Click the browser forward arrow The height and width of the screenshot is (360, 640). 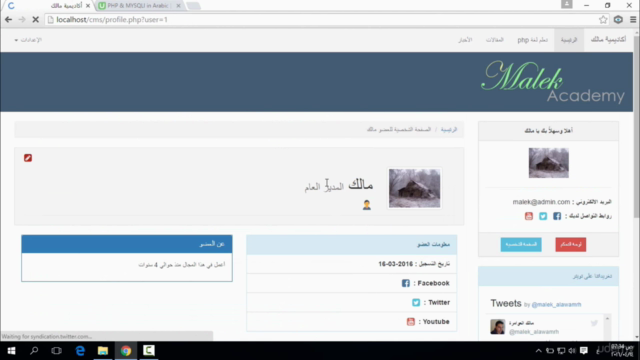pyautogui.click(x=22, y=20)
